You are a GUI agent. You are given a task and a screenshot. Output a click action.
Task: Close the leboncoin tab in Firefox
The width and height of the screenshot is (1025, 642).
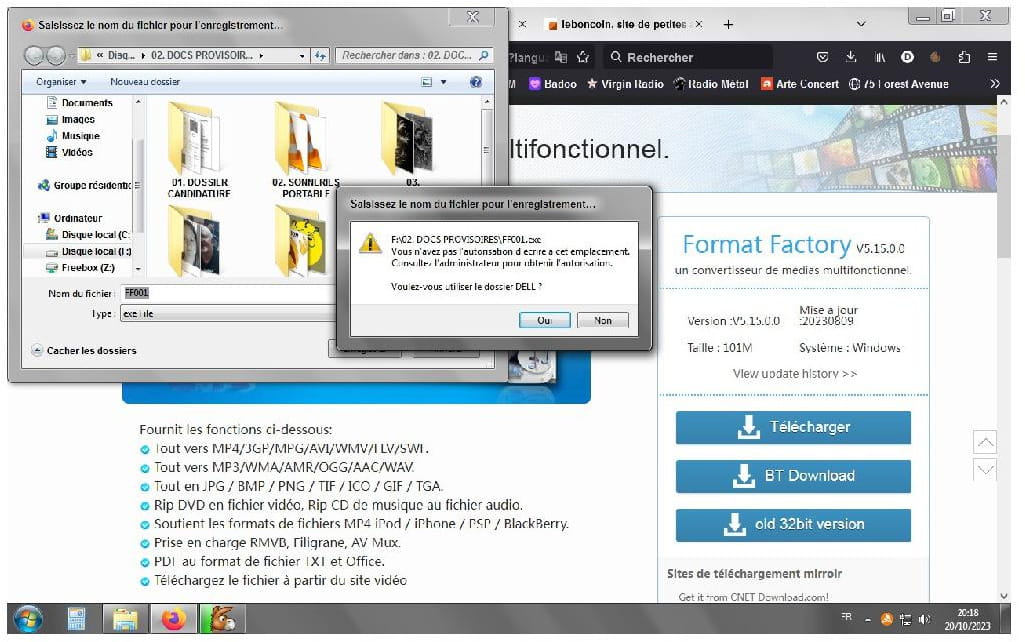point(699,24)
